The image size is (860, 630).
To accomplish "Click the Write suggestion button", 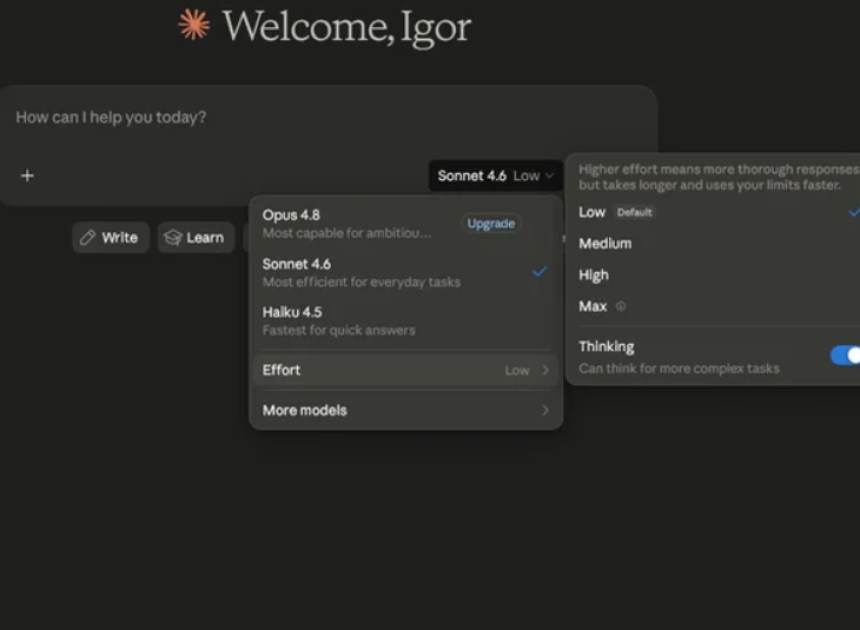I will coord(111,237).
